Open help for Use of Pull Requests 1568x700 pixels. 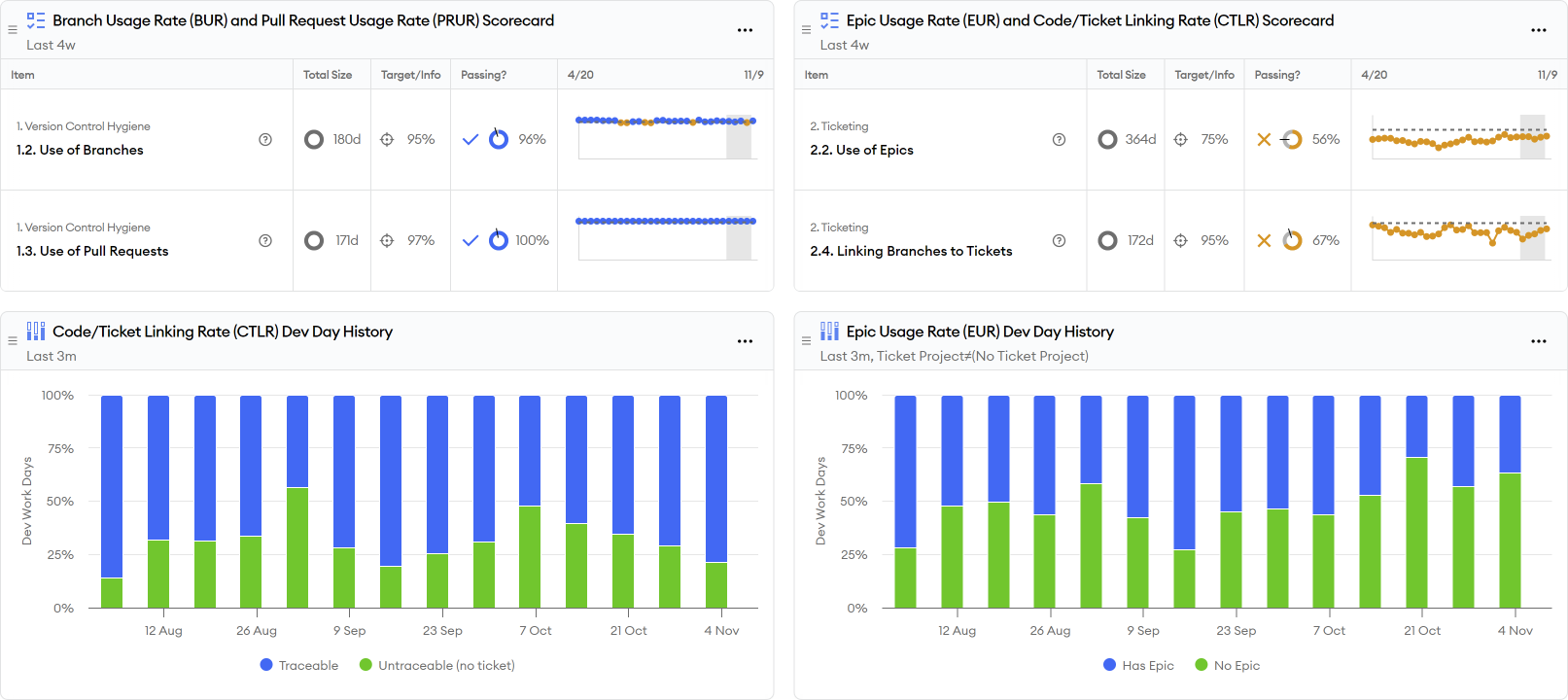265,241
